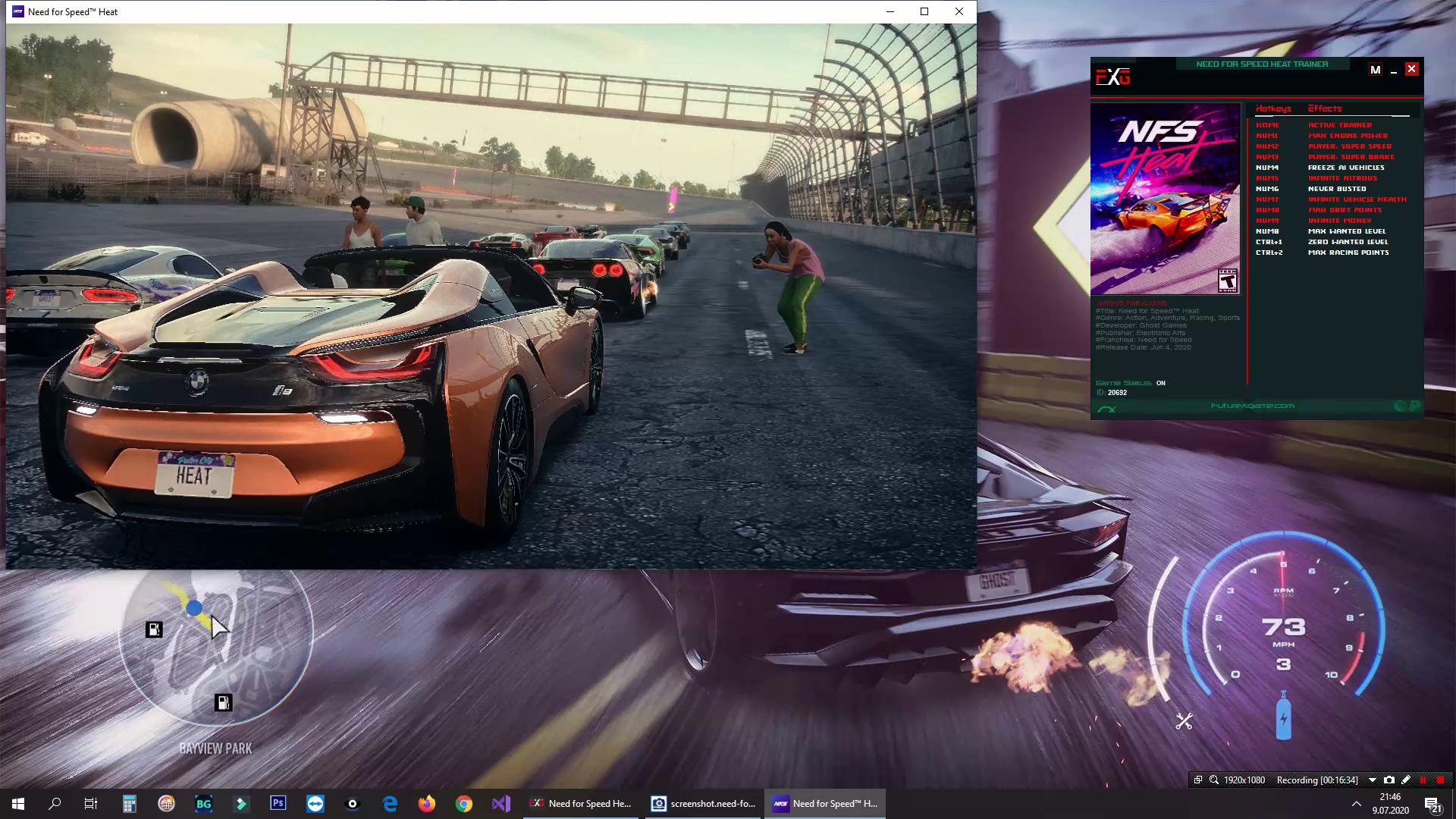Click Max Wanted Level effect
This screenshot has height=819, width=1456.
[x=1347, y=231]
